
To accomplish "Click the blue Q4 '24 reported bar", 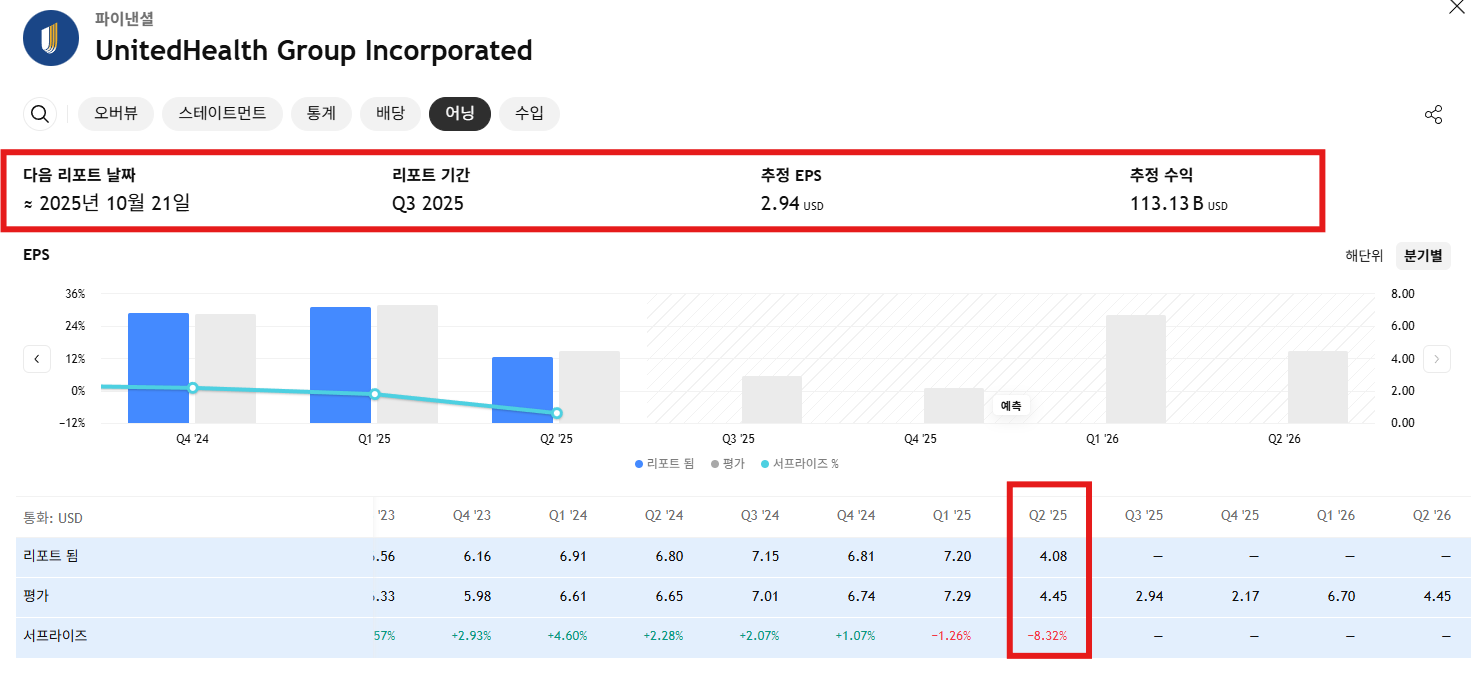I will (x=158, y=367).
